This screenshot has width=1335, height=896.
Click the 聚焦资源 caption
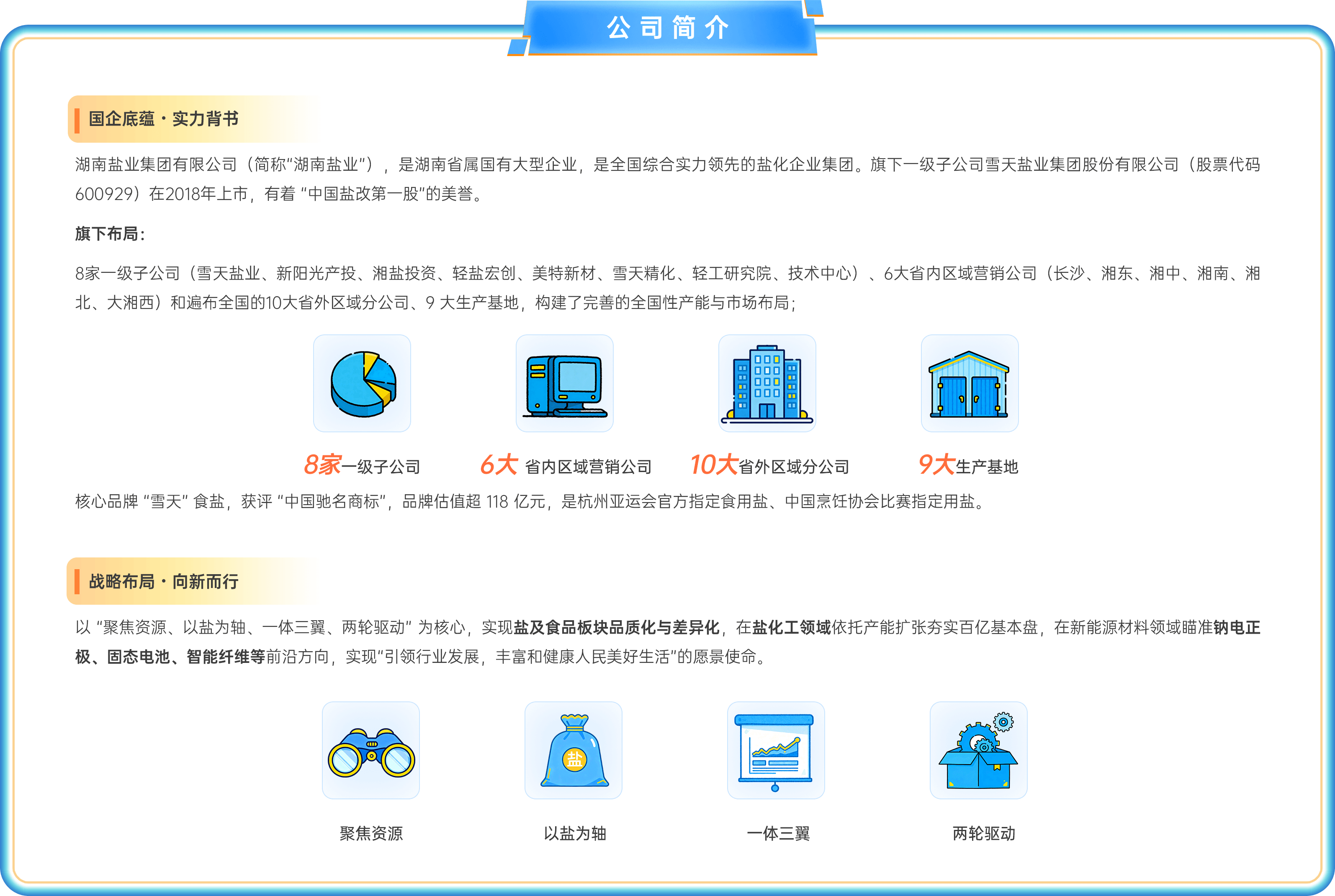371,833
